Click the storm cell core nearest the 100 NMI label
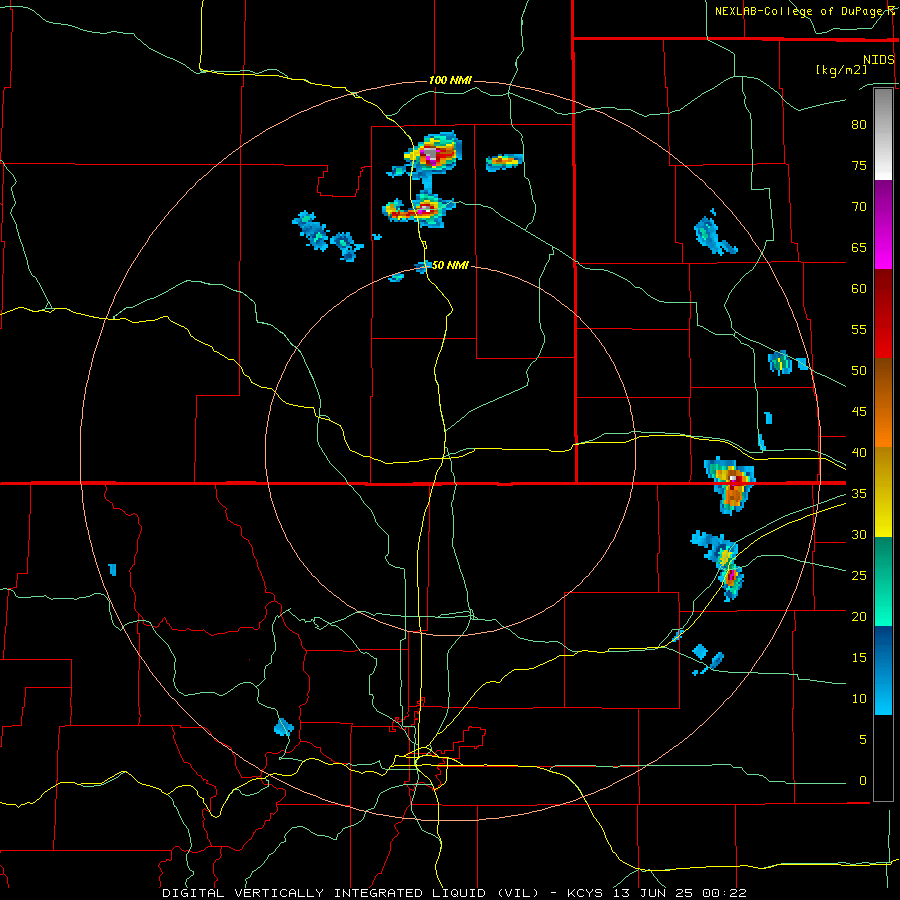This screenshot has height=900, width=900. tap(429, 154)
